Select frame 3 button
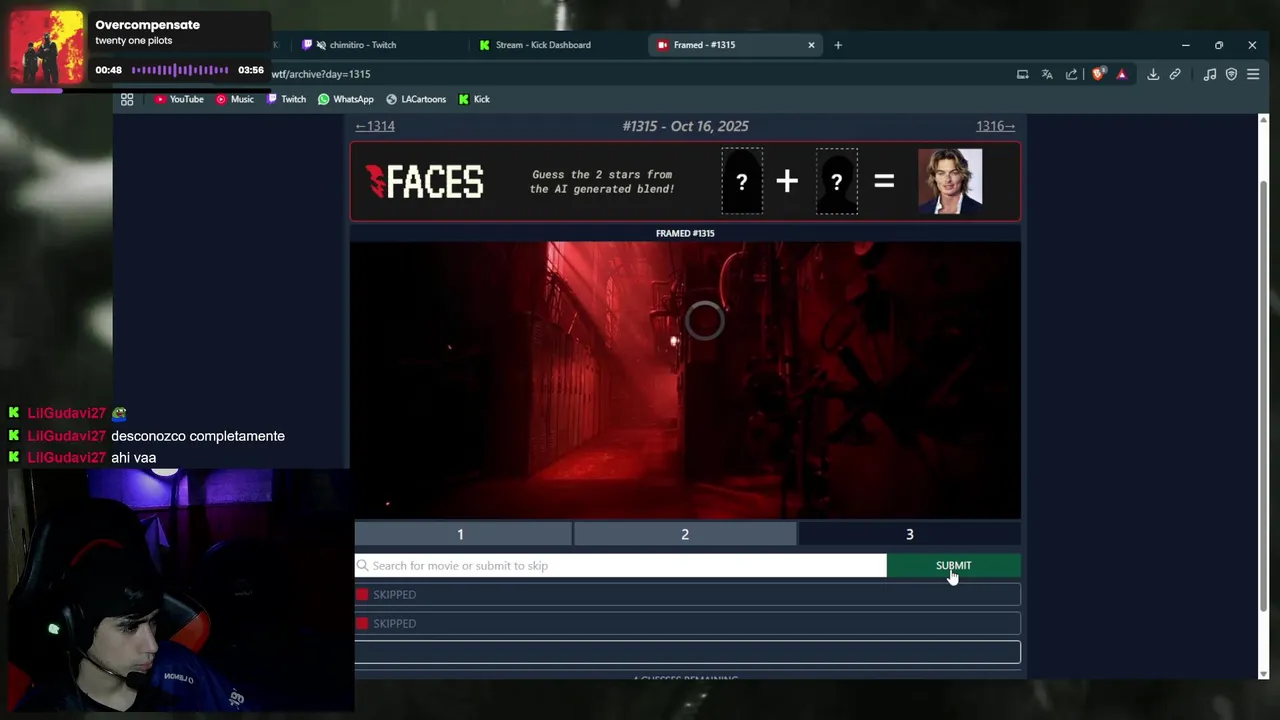Screen dimensions: 1280x720 (909, 534)
